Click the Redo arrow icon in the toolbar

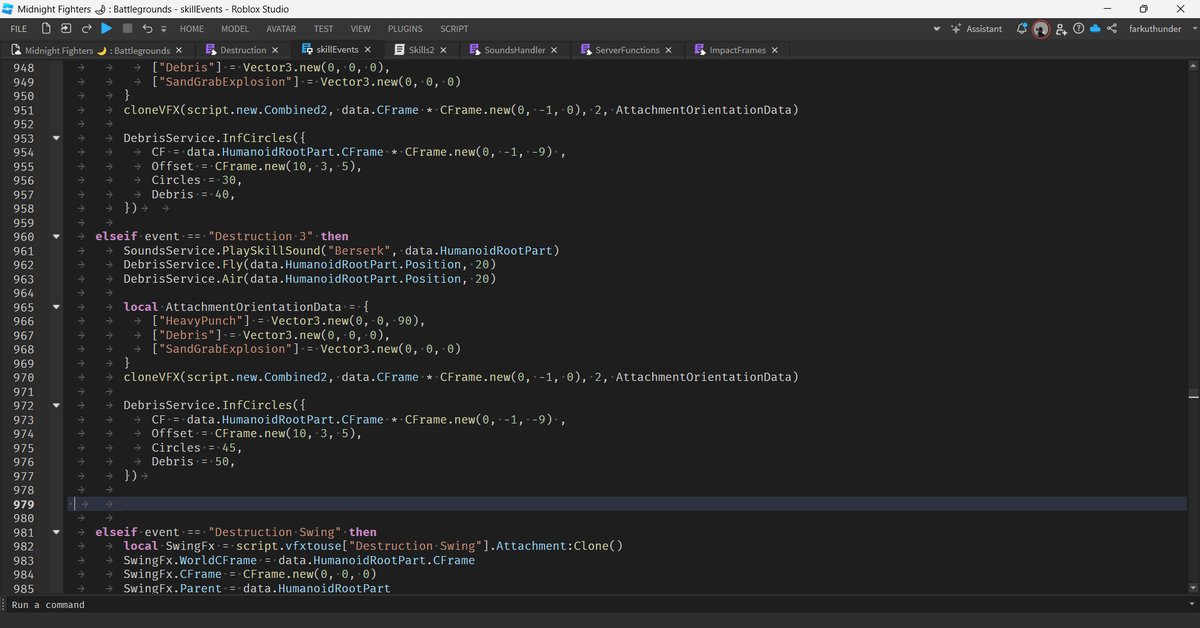pyautogui.click(x=86, y=29)
